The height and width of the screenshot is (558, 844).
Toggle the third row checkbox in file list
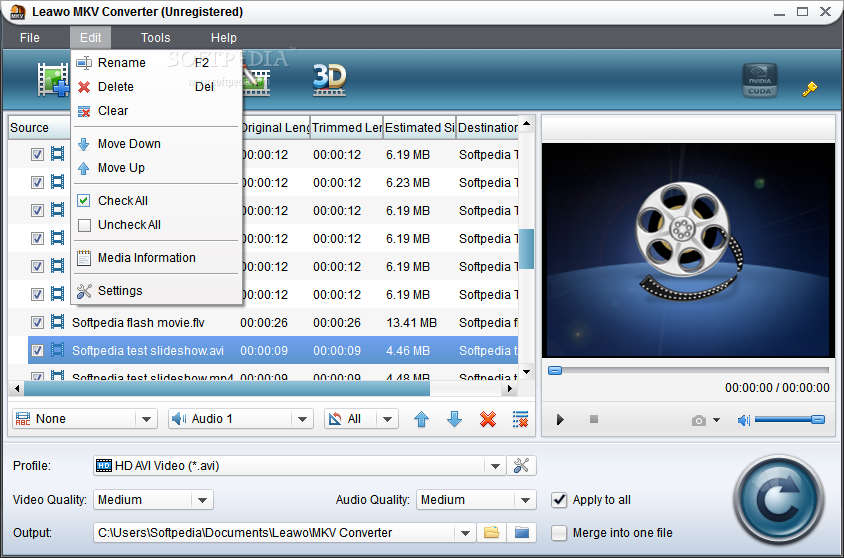pyautogui.click(x=37, y=211)
